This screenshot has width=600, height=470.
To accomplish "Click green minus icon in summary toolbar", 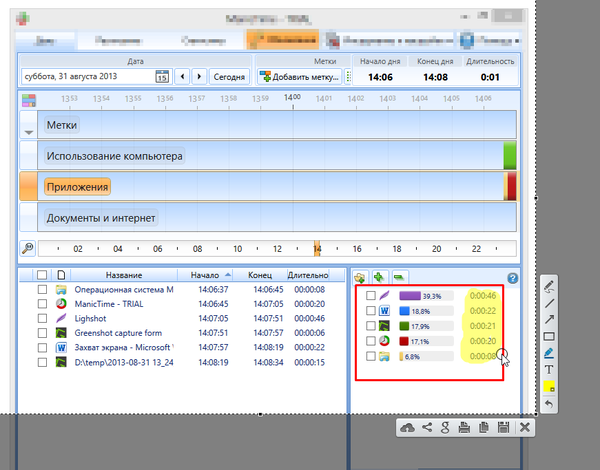I will tap(399, 277).
